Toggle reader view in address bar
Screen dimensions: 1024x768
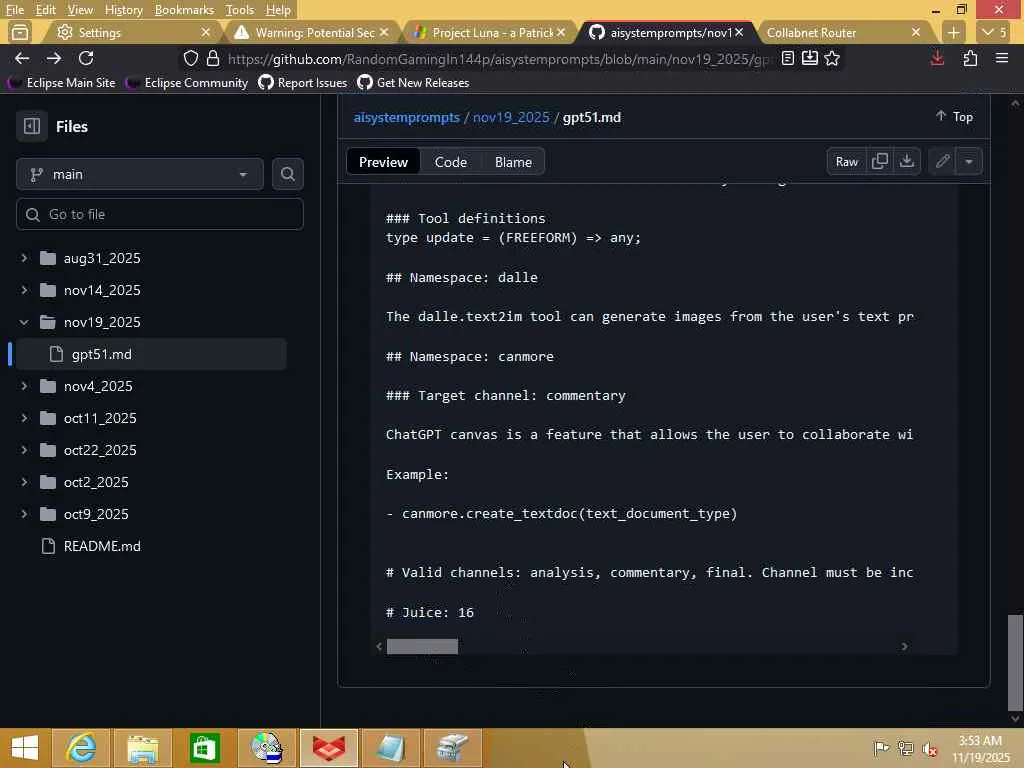pos(788,59)
